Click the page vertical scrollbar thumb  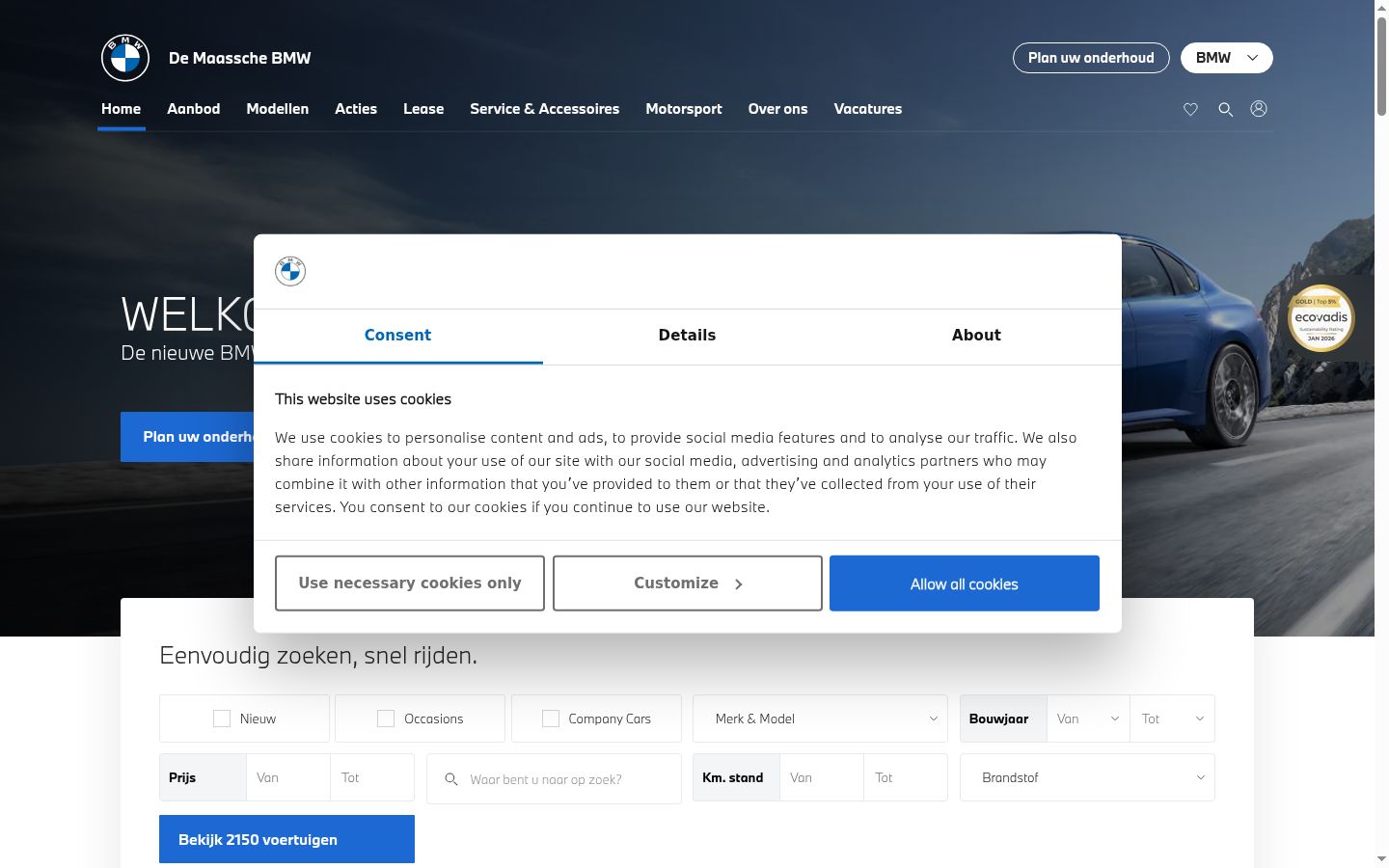1381,65
